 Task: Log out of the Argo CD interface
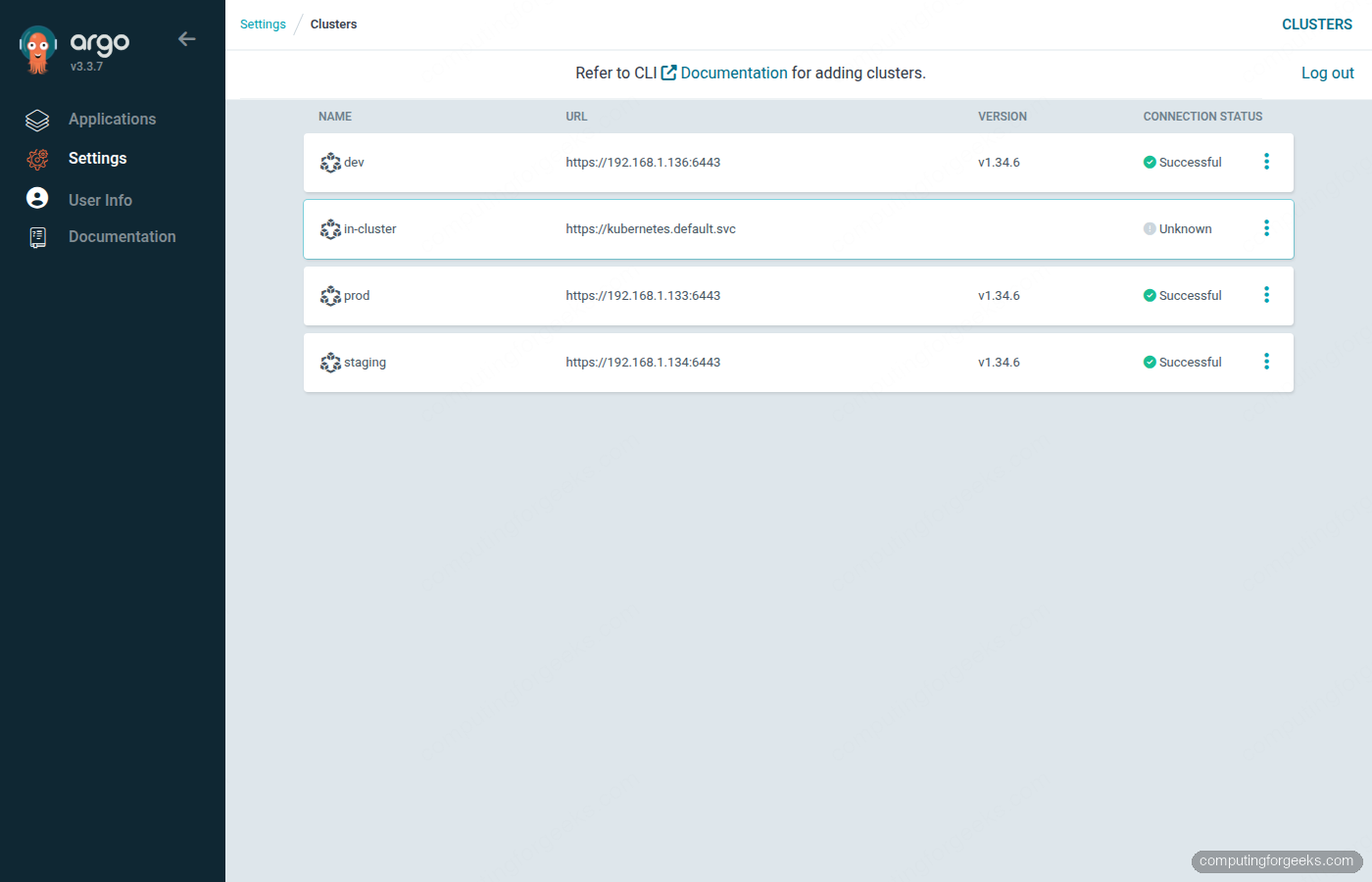tap(1327, 72)
